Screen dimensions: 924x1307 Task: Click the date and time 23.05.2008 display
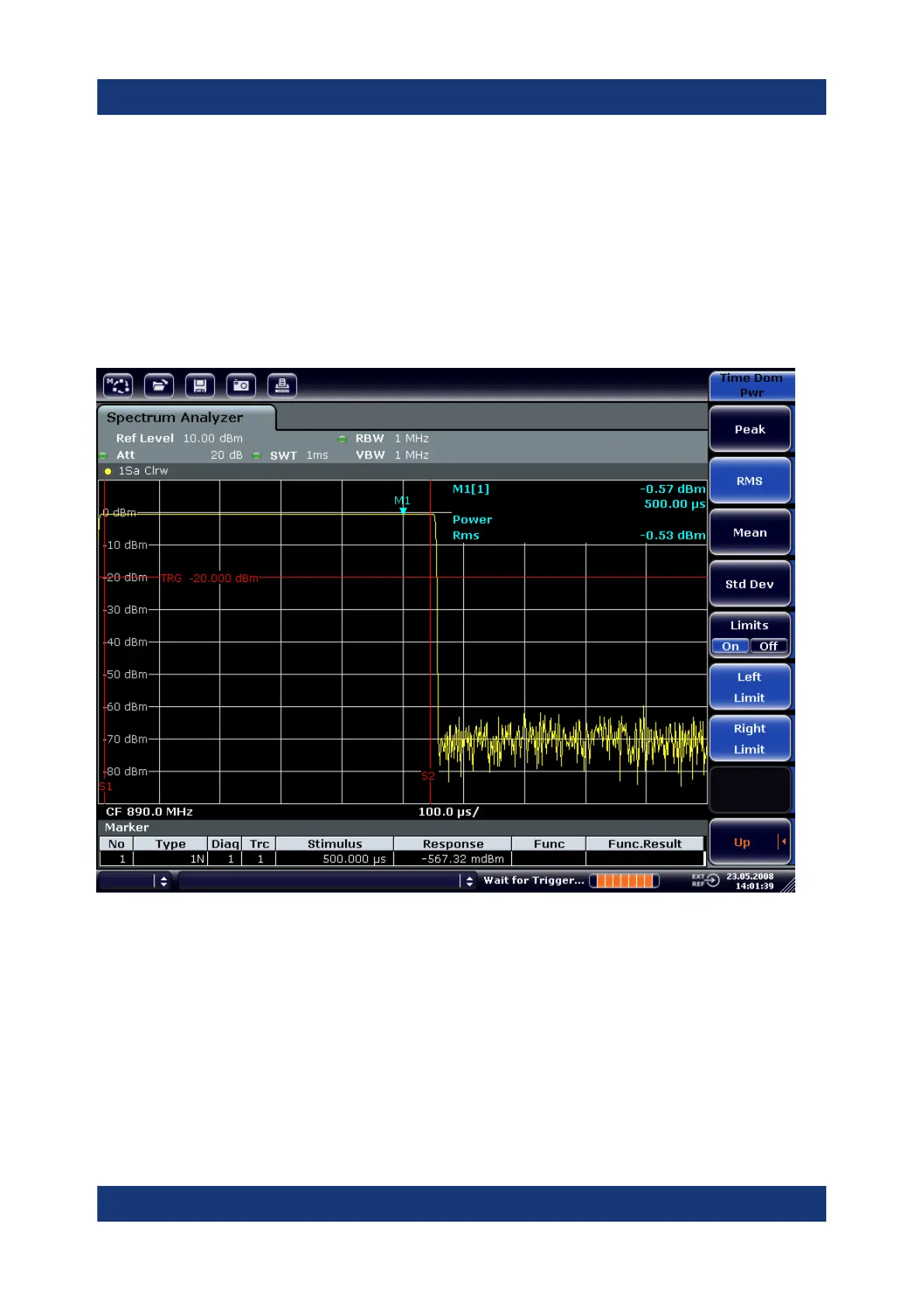point(750,881)
